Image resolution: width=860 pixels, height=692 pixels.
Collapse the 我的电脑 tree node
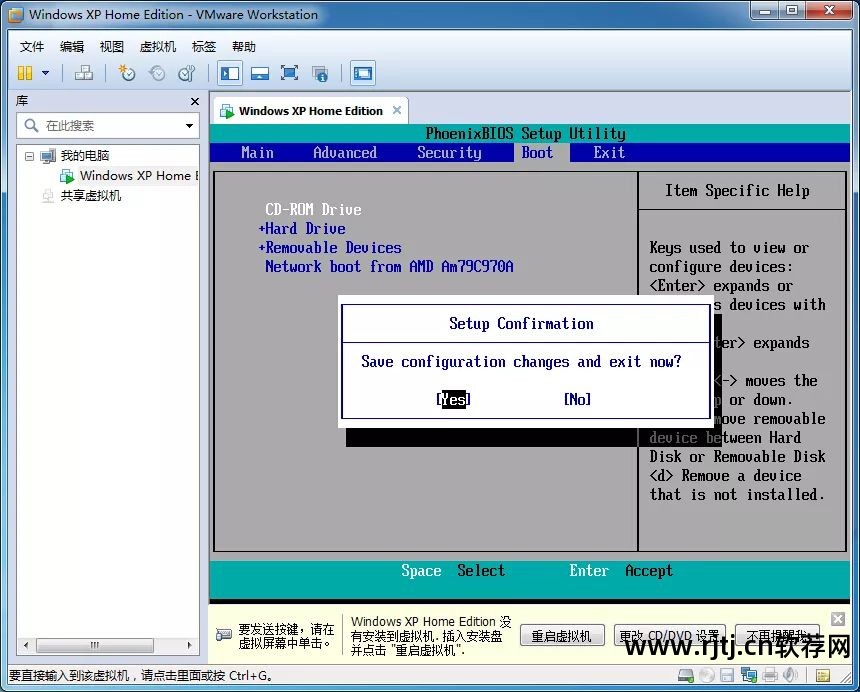(x=29, y=156)
